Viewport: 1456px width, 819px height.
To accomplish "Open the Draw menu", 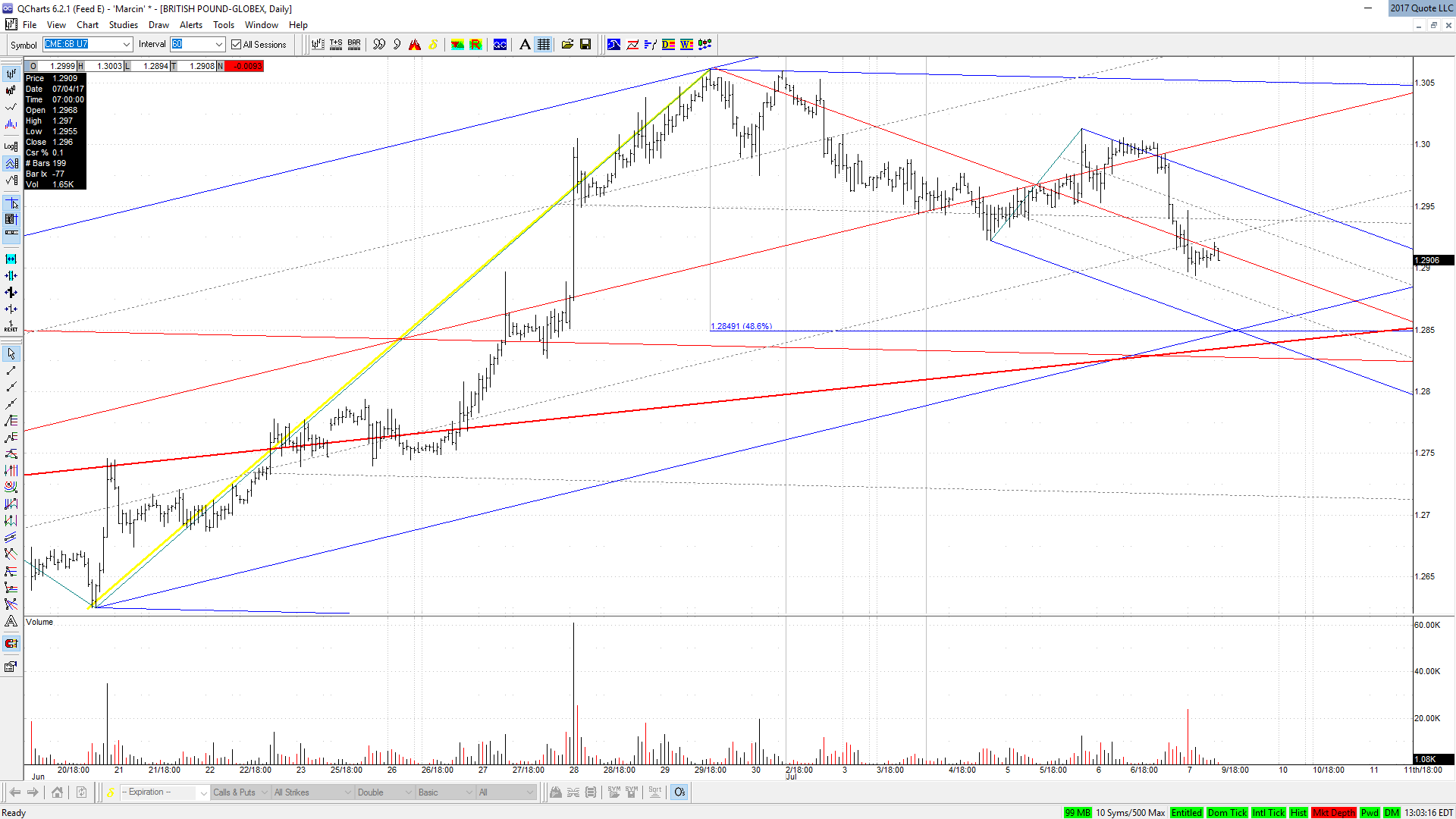I will point(158,25).
